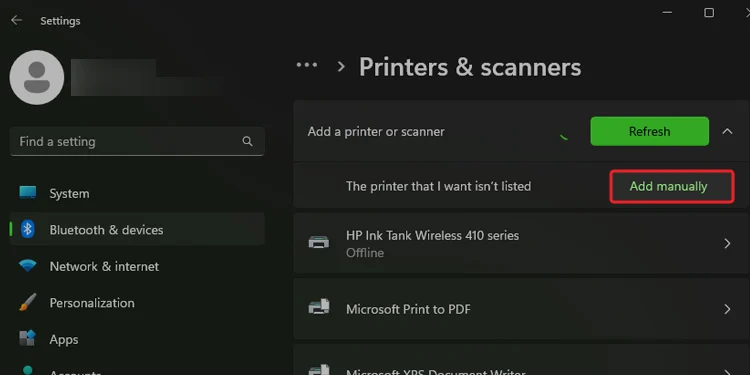Click the Network & internet wifi icon
The image size is (750, 375).
pyautogui.click(x=28, y=265)
